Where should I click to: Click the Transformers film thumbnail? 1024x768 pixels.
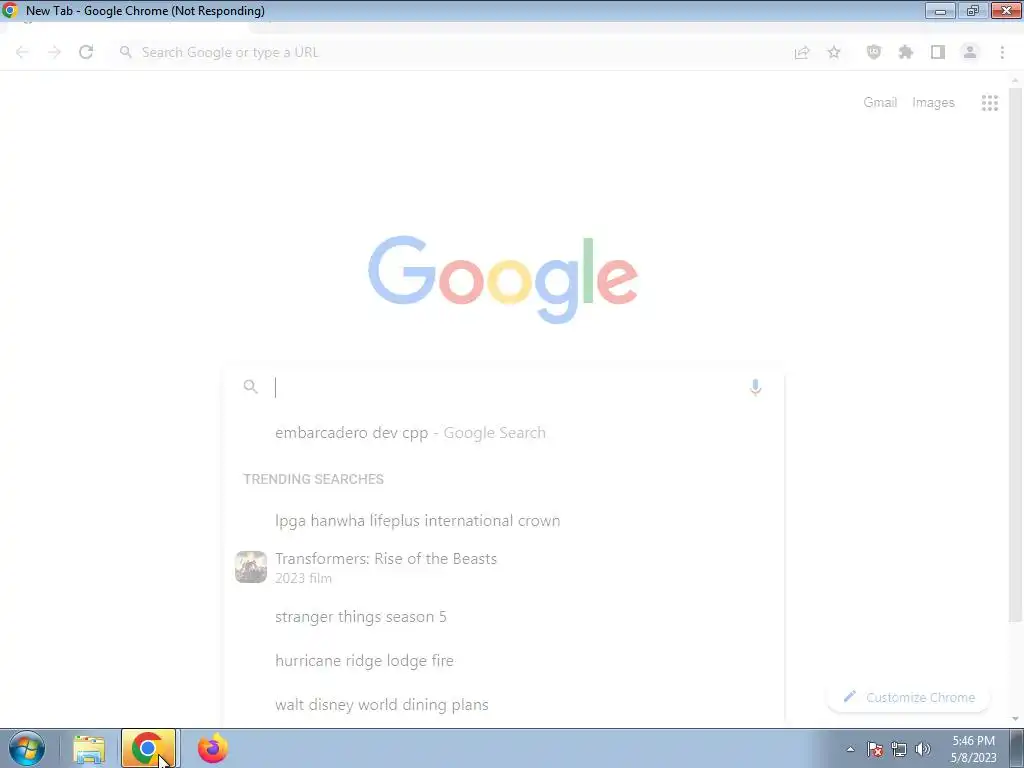(x=251, y=567)
